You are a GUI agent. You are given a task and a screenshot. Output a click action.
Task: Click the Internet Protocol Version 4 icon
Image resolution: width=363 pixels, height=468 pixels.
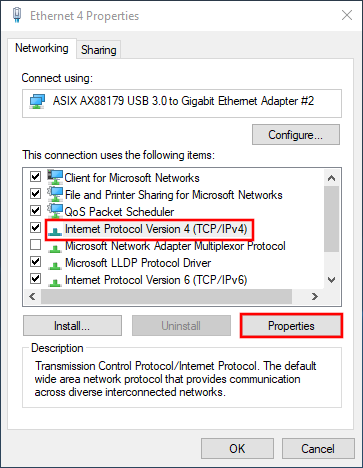coord(55,231)
